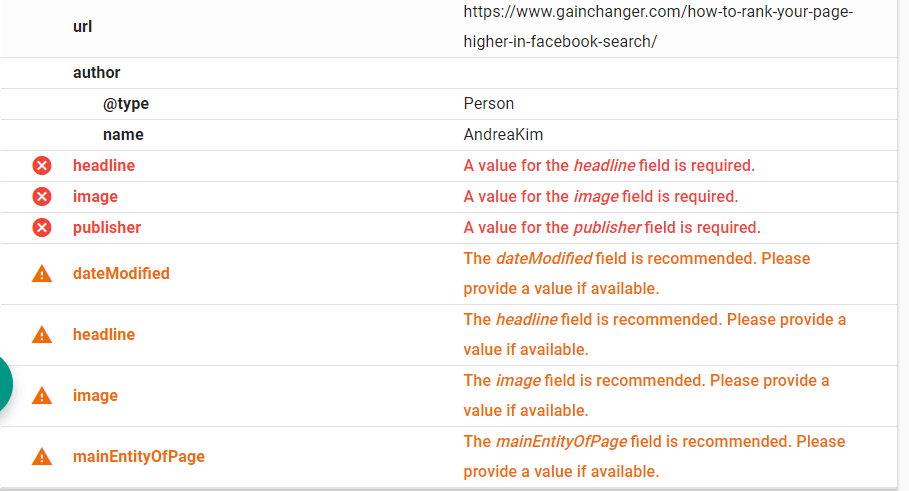The height and width of the screenshot is (491, 909).
Task: Click the red error icon beside publisher
Action: click(x=42, y=228)
